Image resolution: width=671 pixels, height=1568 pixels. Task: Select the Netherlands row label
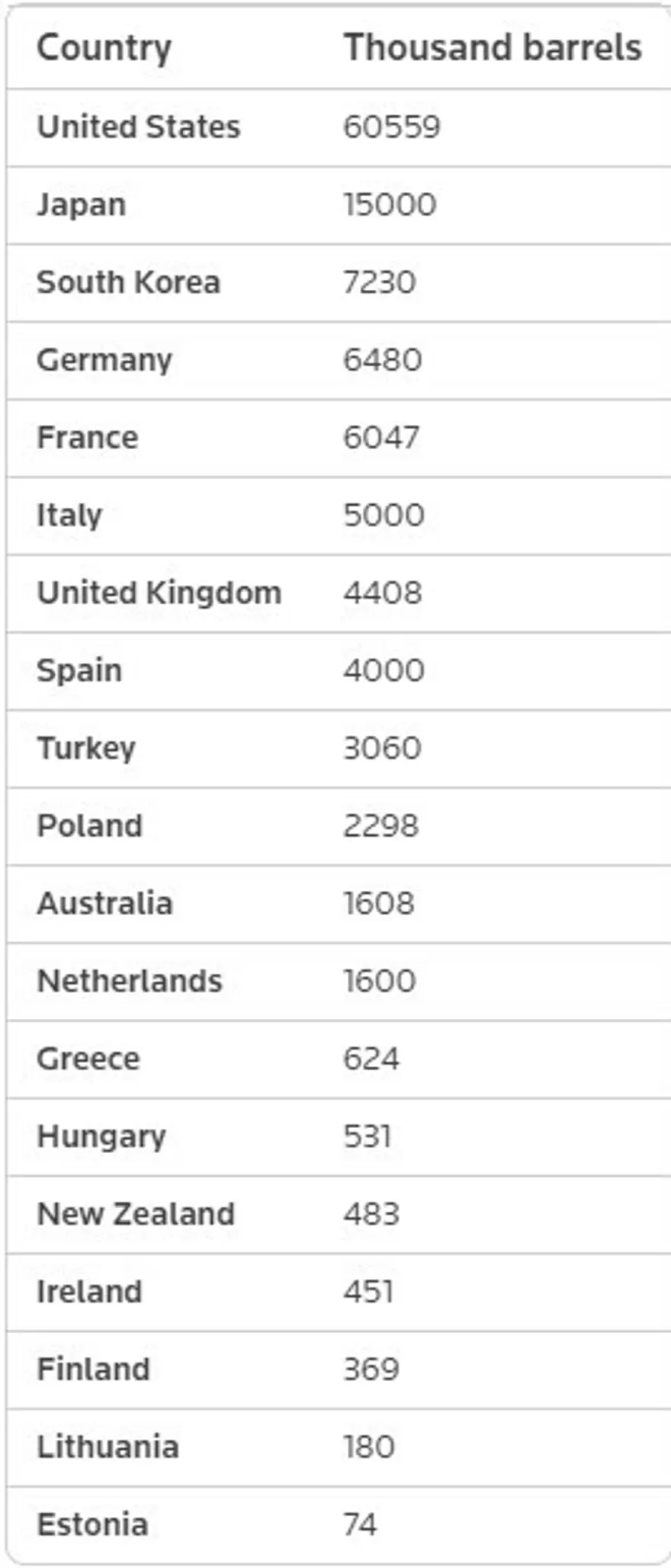[x=130, y=982]
